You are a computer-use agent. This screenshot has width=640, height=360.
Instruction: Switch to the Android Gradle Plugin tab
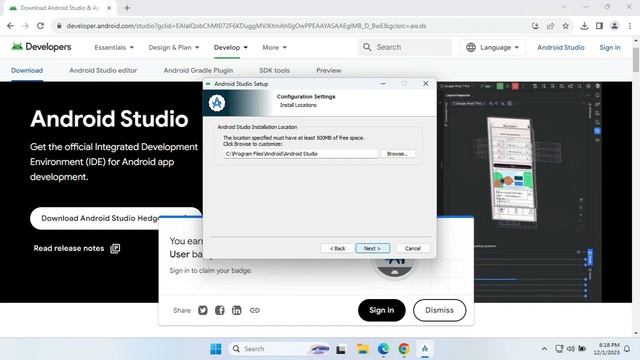[198, 70]
